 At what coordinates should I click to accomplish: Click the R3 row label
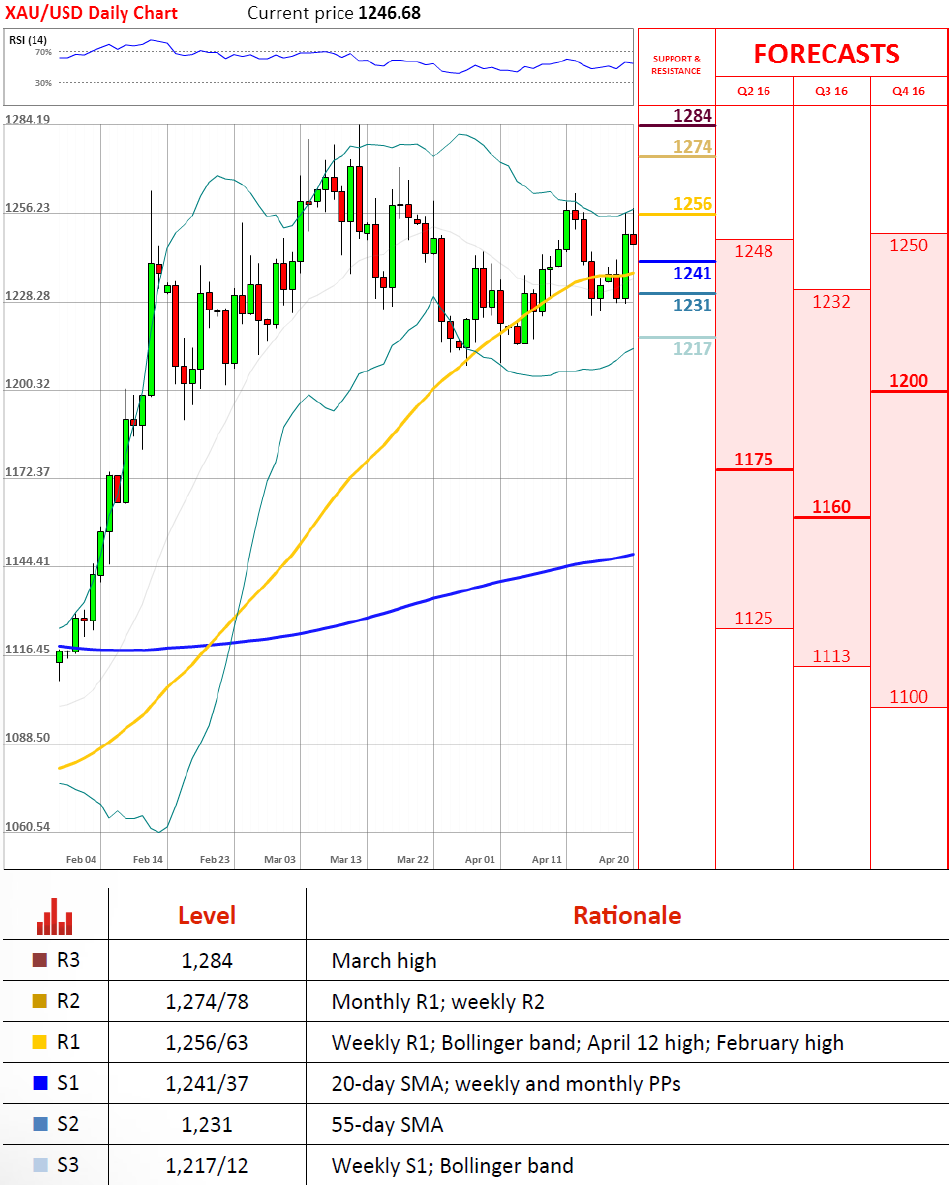pyautogui.click(x=68, y=960)
